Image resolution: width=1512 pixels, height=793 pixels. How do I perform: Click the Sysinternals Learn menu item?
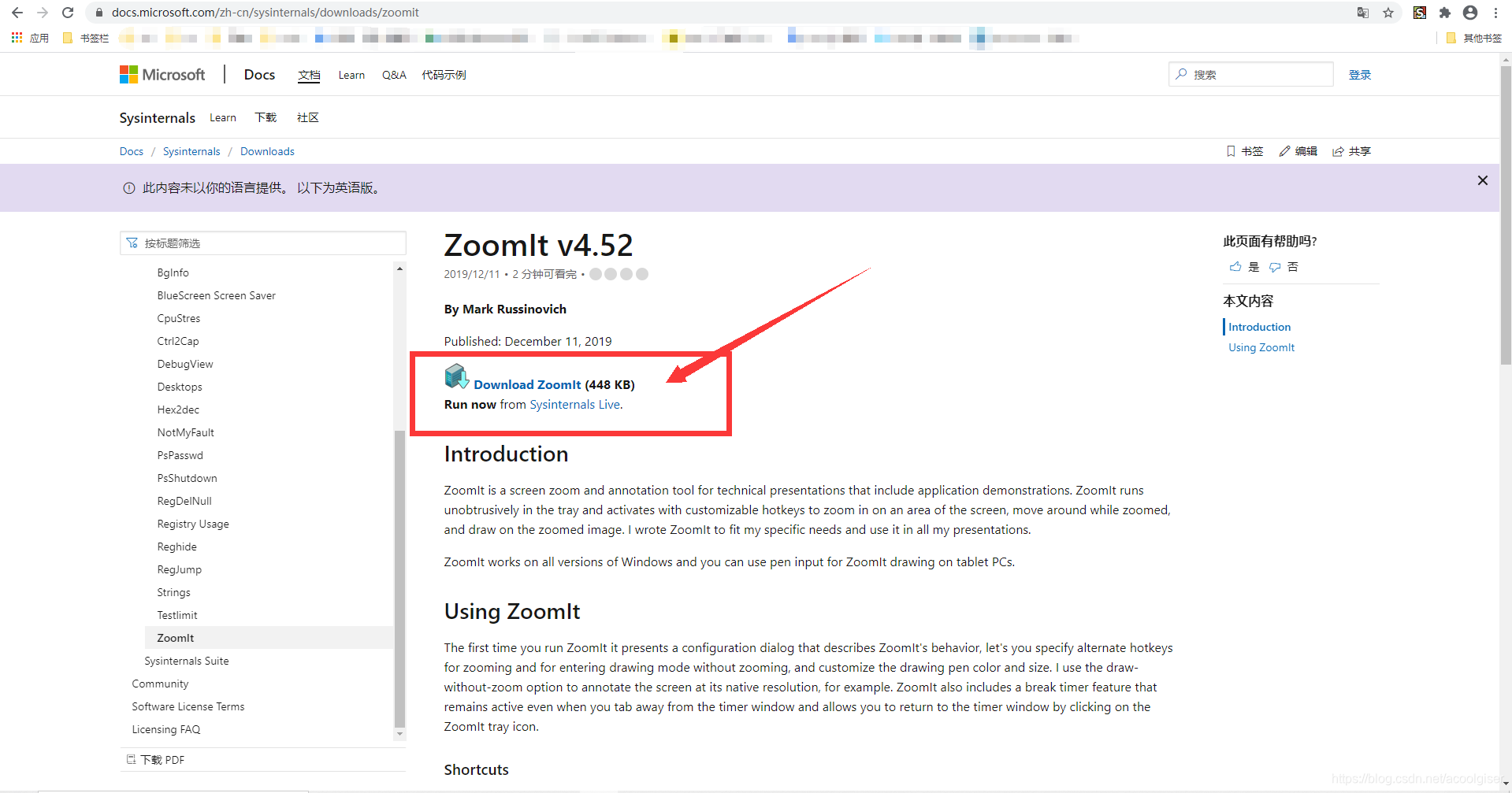point(223,117)
